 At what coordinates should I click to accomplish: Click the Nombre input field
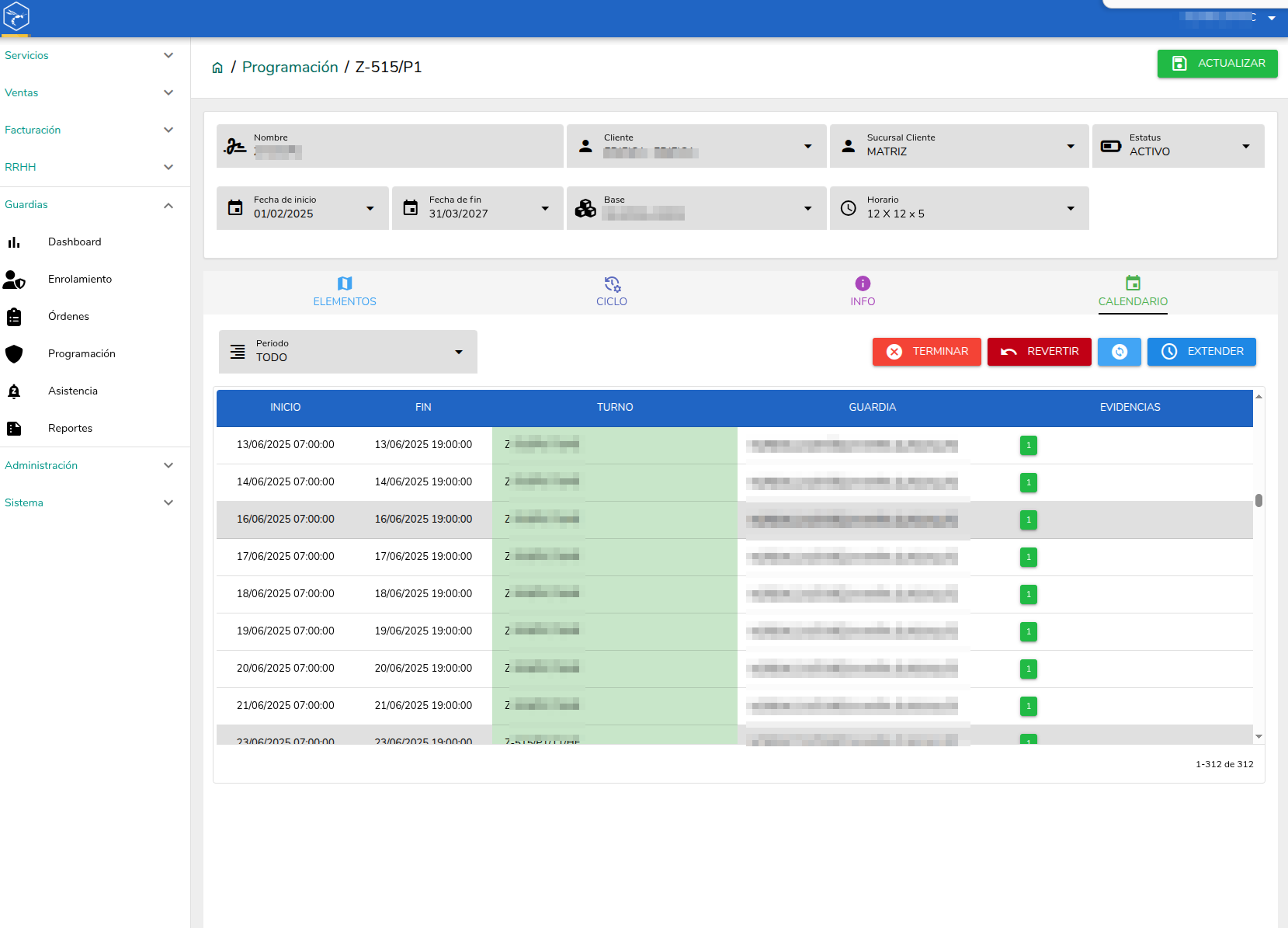tap(390, 146)
